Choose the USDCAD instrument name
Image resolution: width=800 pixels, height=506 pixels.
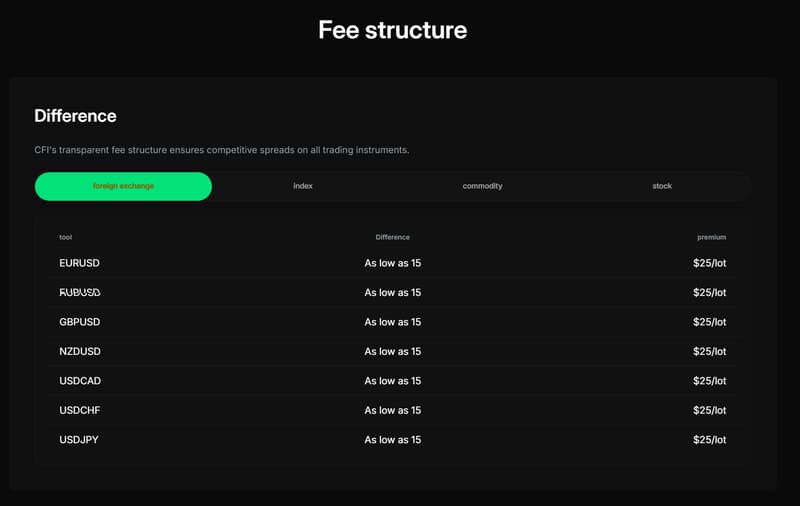(x=80, y=381)
